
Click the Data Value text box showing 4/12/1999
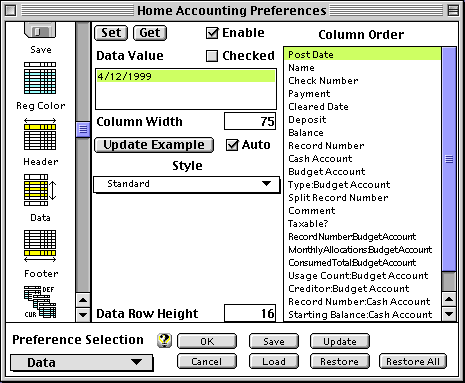pos(186,89)
